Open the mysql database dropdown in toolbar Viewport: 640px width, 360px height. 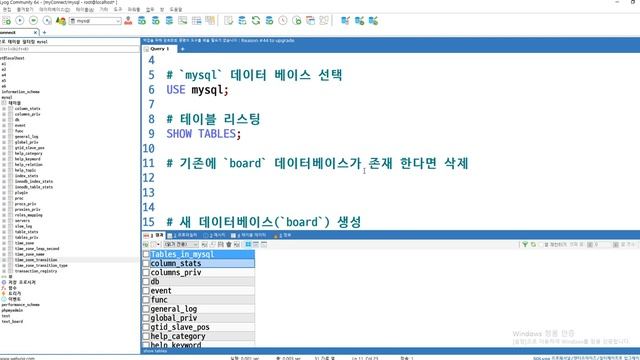pos(95,21)
